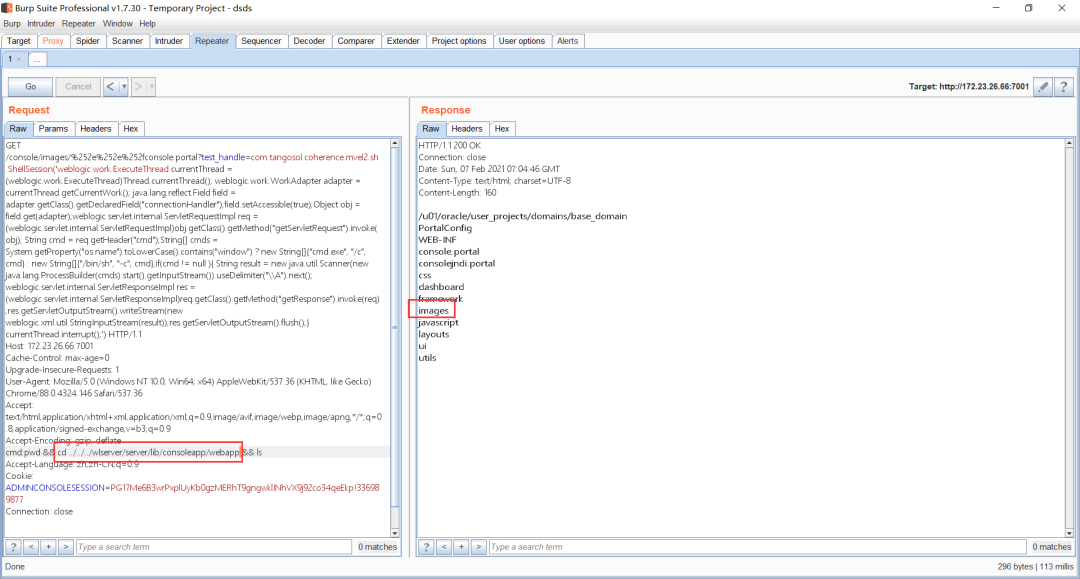
Task: Click the response pane scrollbar up arrow
Action: [1069, 143]
